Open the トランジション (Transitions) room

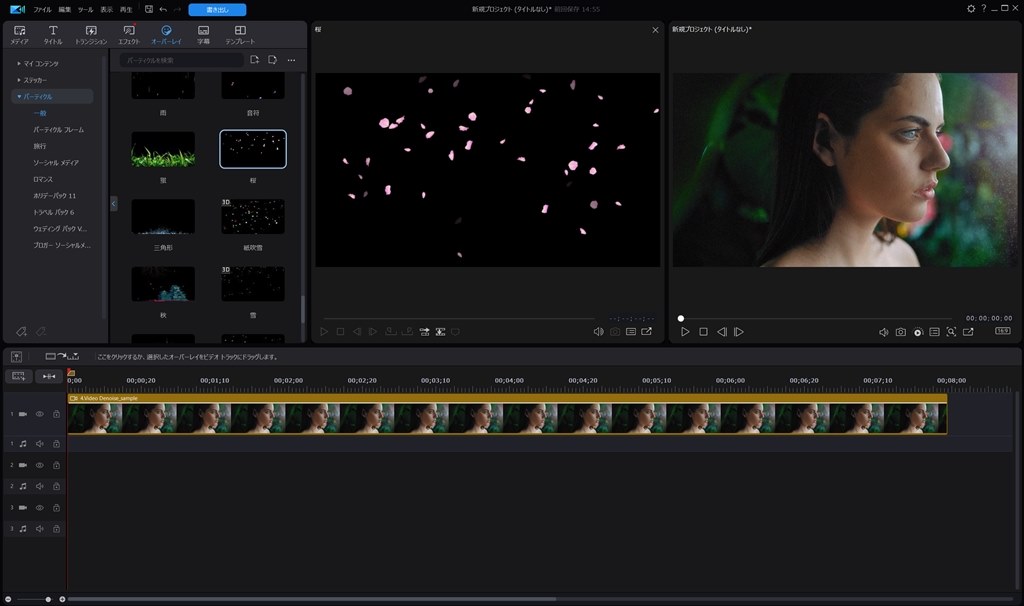[x=91, y=35]
